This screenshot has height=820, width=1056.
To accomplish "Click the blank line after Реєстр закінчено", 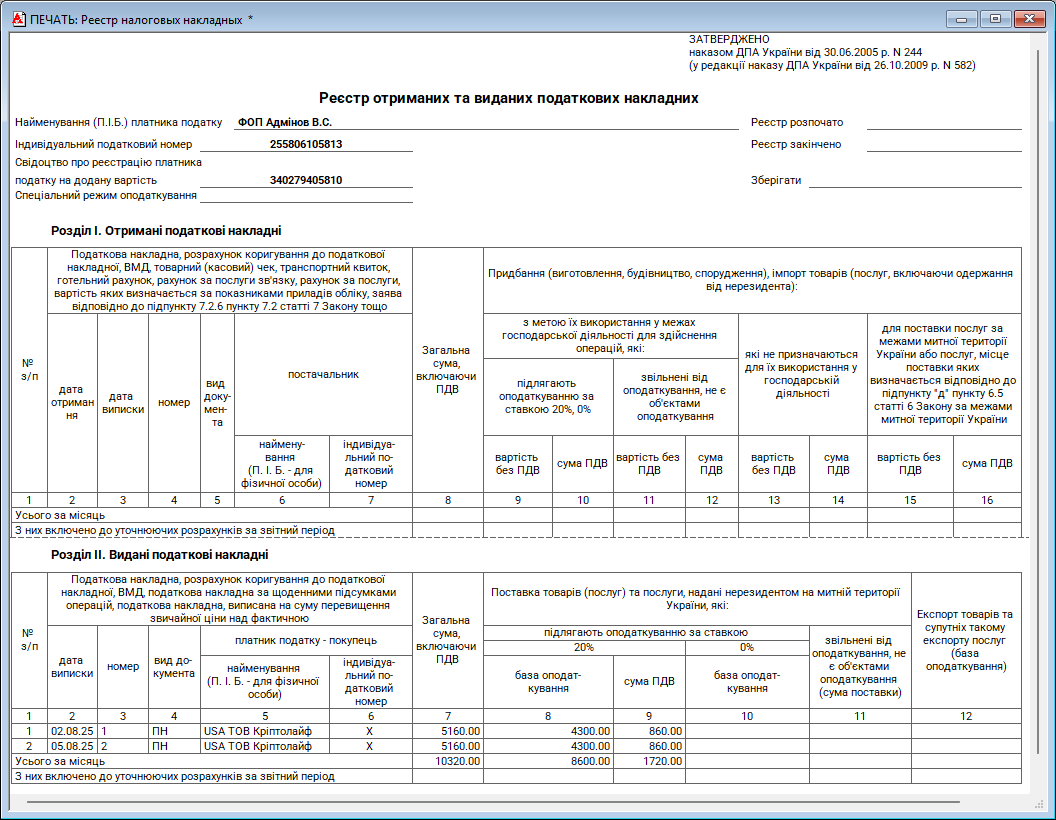I will tap(943, 146).
